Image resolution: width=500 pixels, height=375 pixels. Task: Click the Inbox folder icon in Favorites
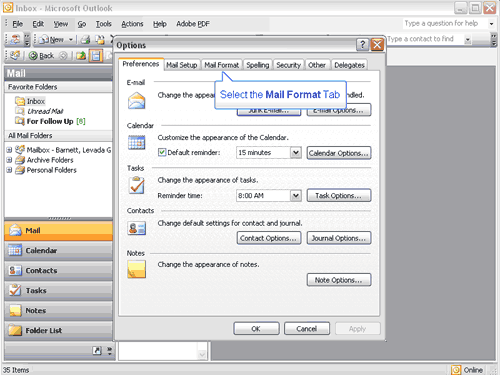[x=20, y=101]
